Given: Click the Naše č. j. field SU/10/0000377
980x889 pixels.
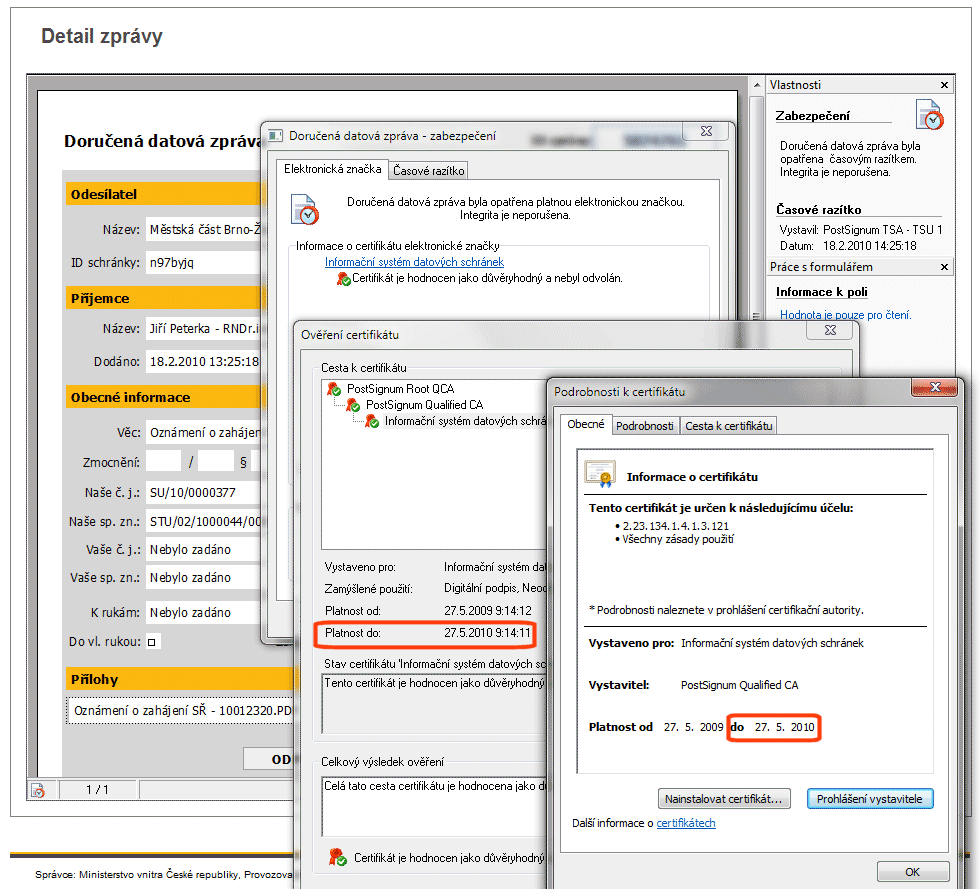Looking at the screenshot, I should tap(203, 493).
